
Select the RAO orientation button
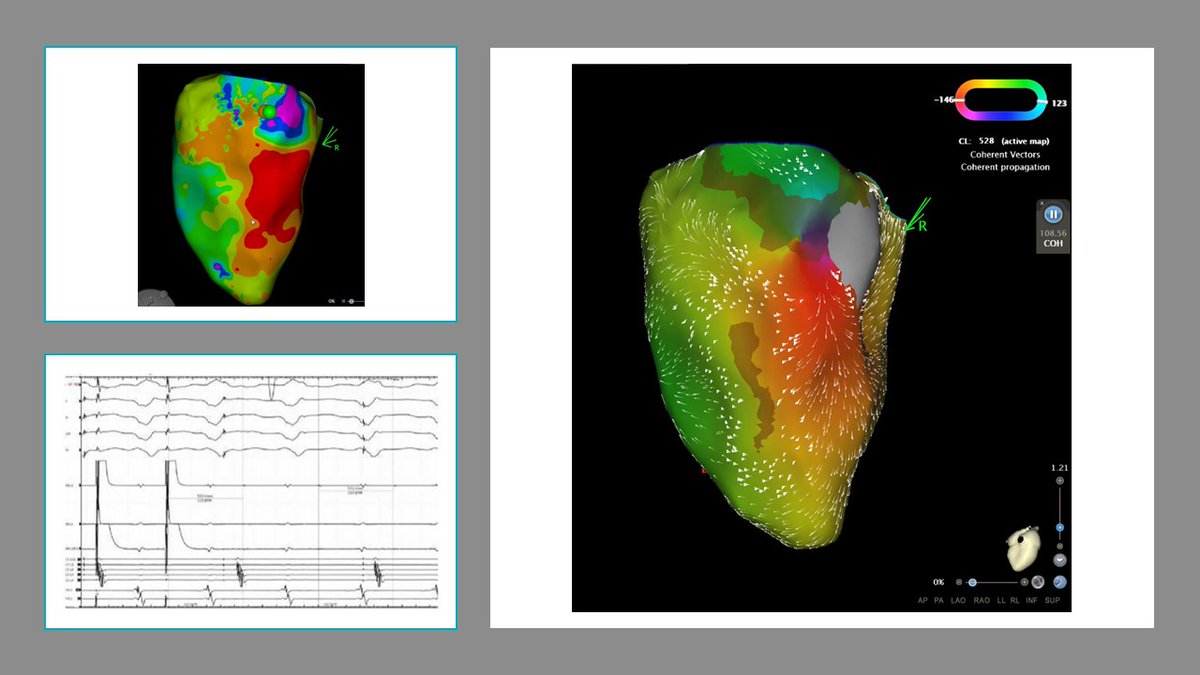tap(981, 600)
